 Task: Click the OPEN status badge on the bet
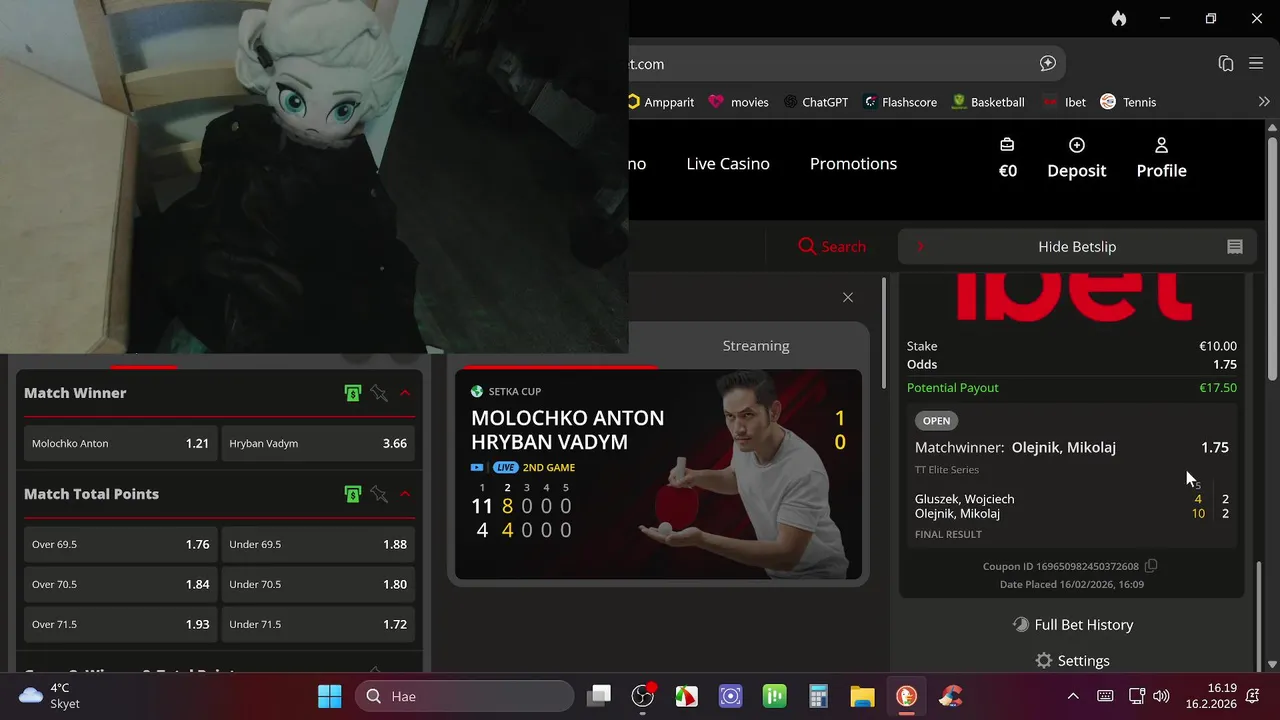(x=936, y=421)
